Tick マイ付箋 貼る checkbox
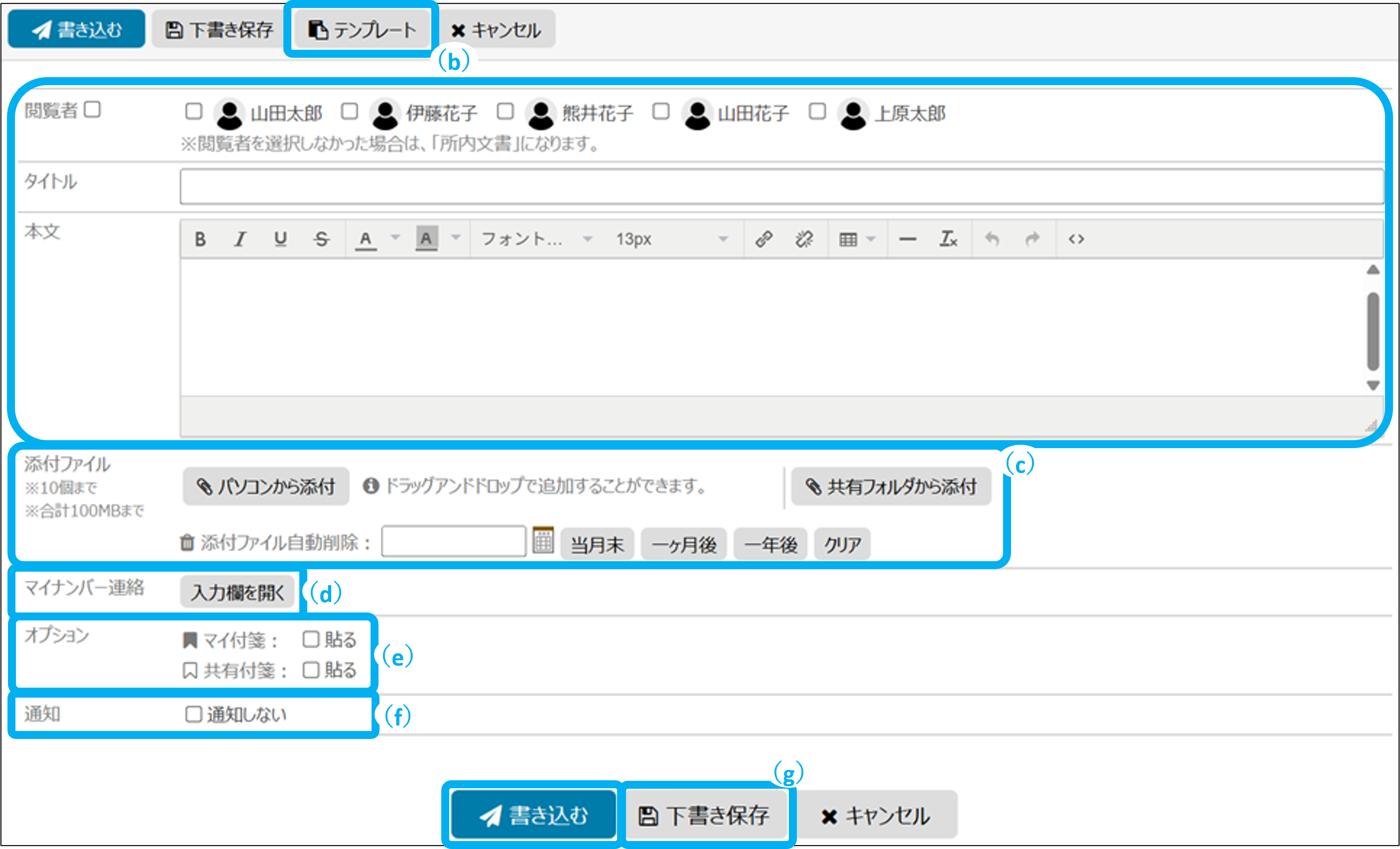The width and height of the screenshot is (1400, 849). coord(311,639)
